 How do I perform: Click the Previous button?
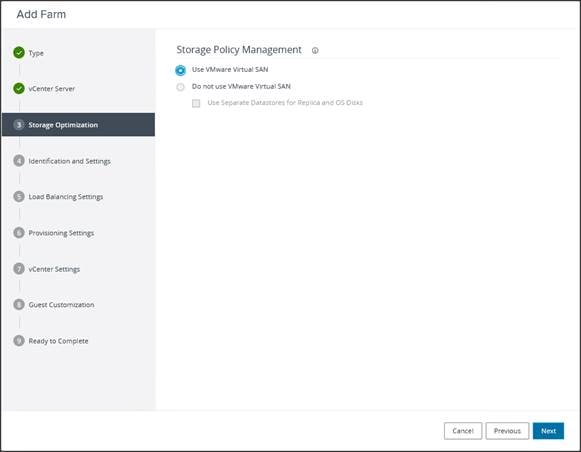(507, 431)
